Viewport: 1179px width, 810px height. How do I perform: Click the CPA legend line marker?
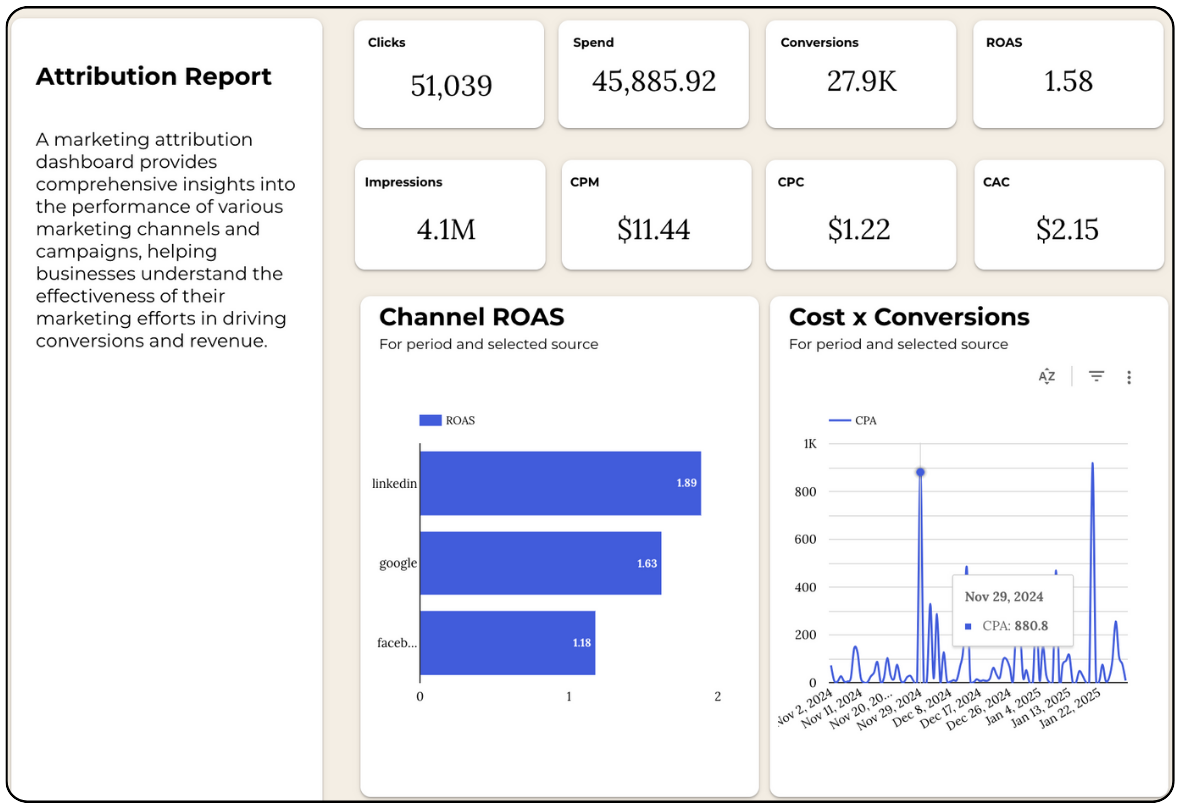pos(839,421)
